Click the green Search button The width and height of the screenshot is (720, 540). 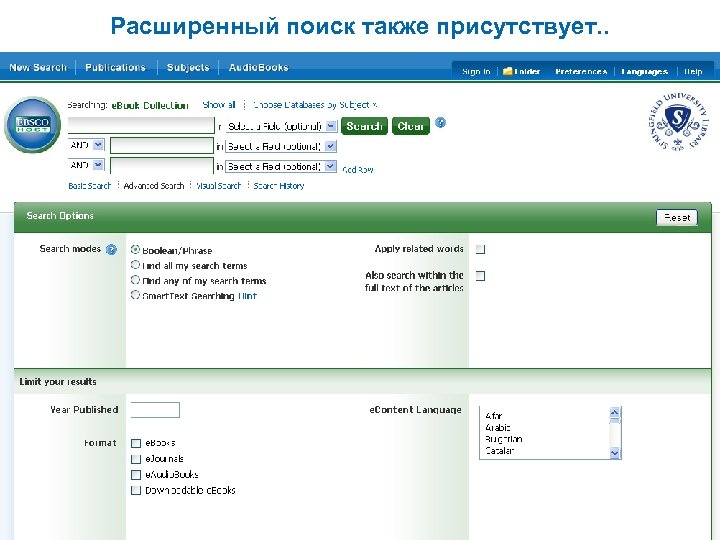pos(365,126)
